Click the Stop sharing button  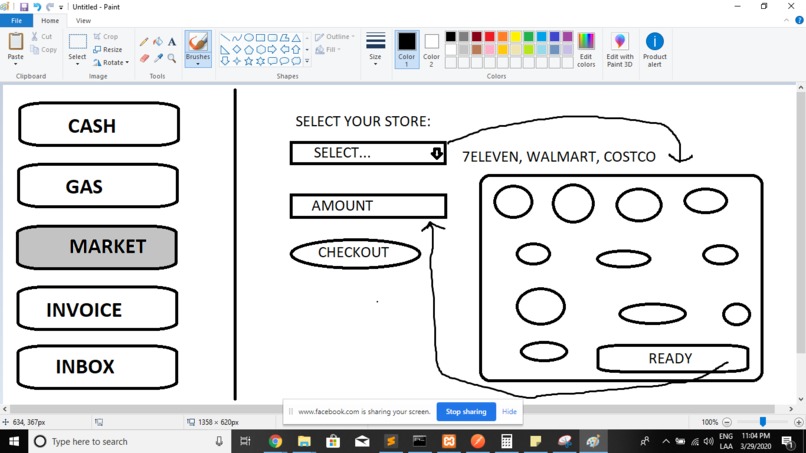click(x=466, y=411)
